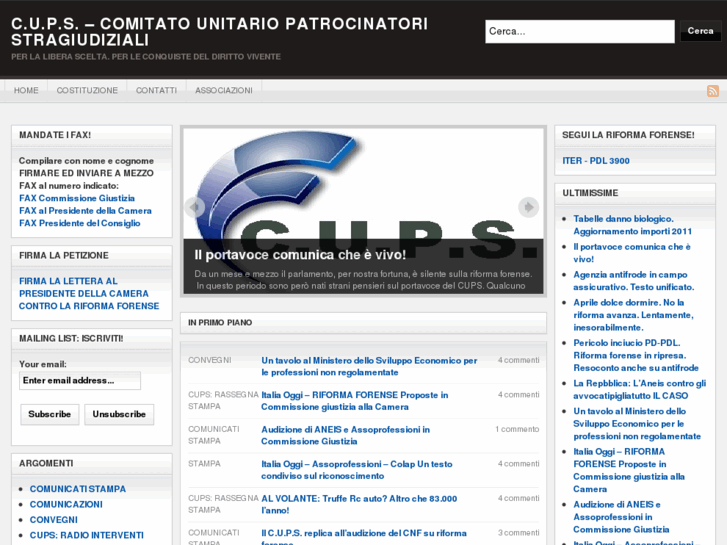
Task: Open the petition letter link against Riforma Forense
Action: [x=89, y=294]
